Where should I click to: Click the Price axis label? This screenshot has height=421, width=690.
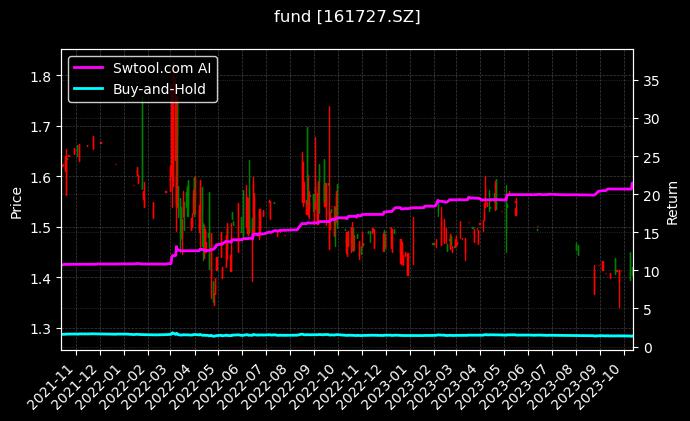17,200
